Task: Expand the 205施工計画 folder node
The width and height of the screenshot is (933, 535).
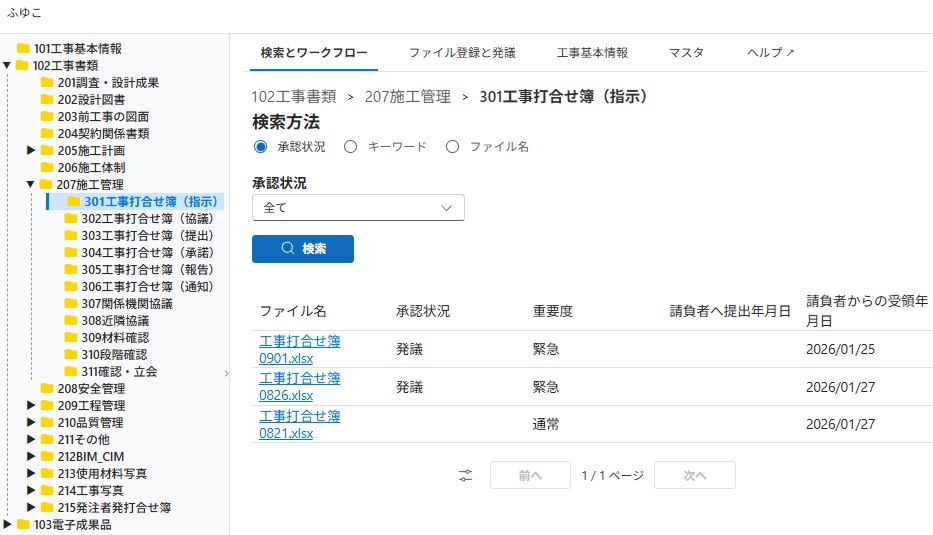Action: (x=30, y=151)
